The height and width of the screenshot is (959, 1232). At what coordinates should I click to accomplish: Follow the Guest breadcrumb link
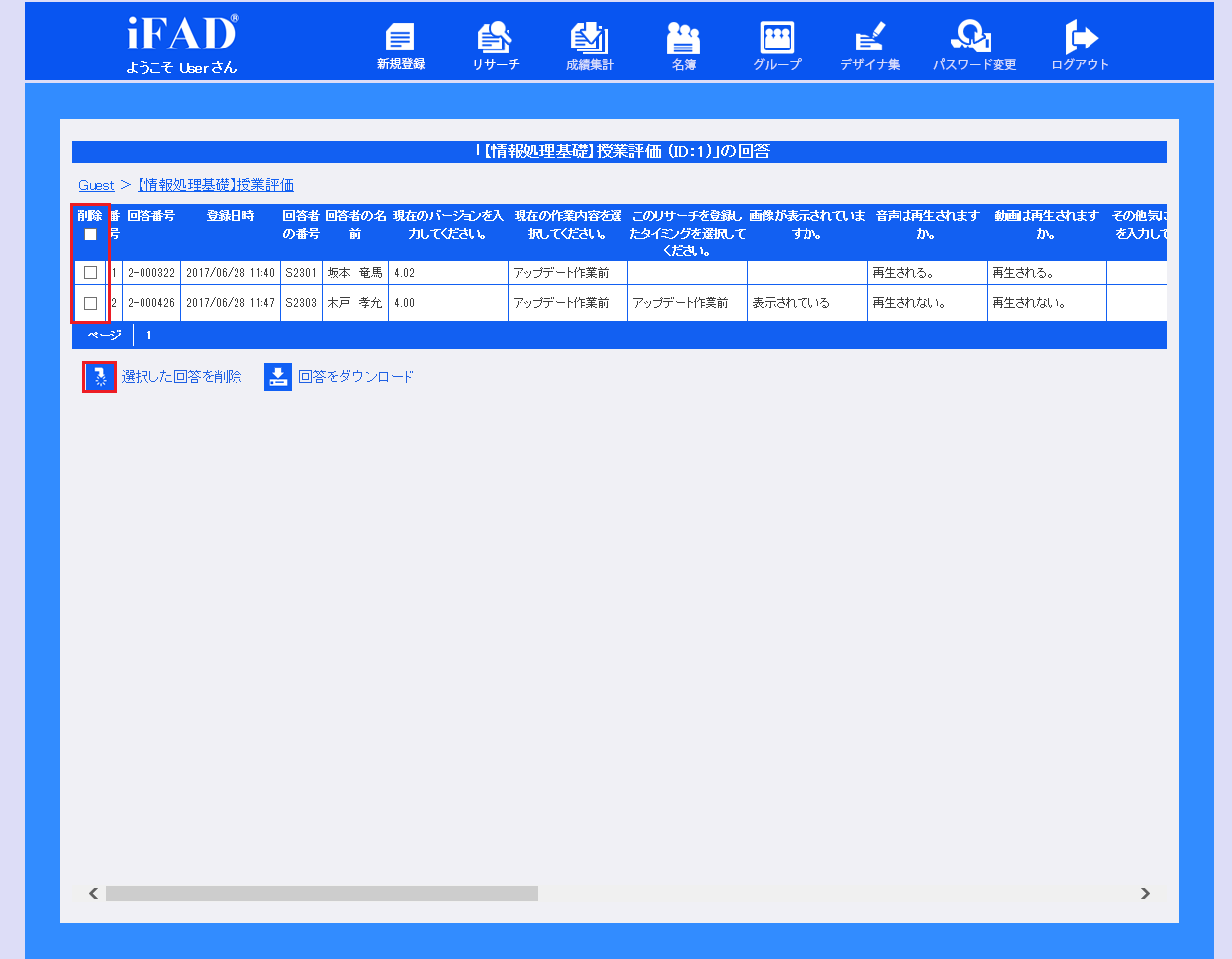[x=96, y=185]
